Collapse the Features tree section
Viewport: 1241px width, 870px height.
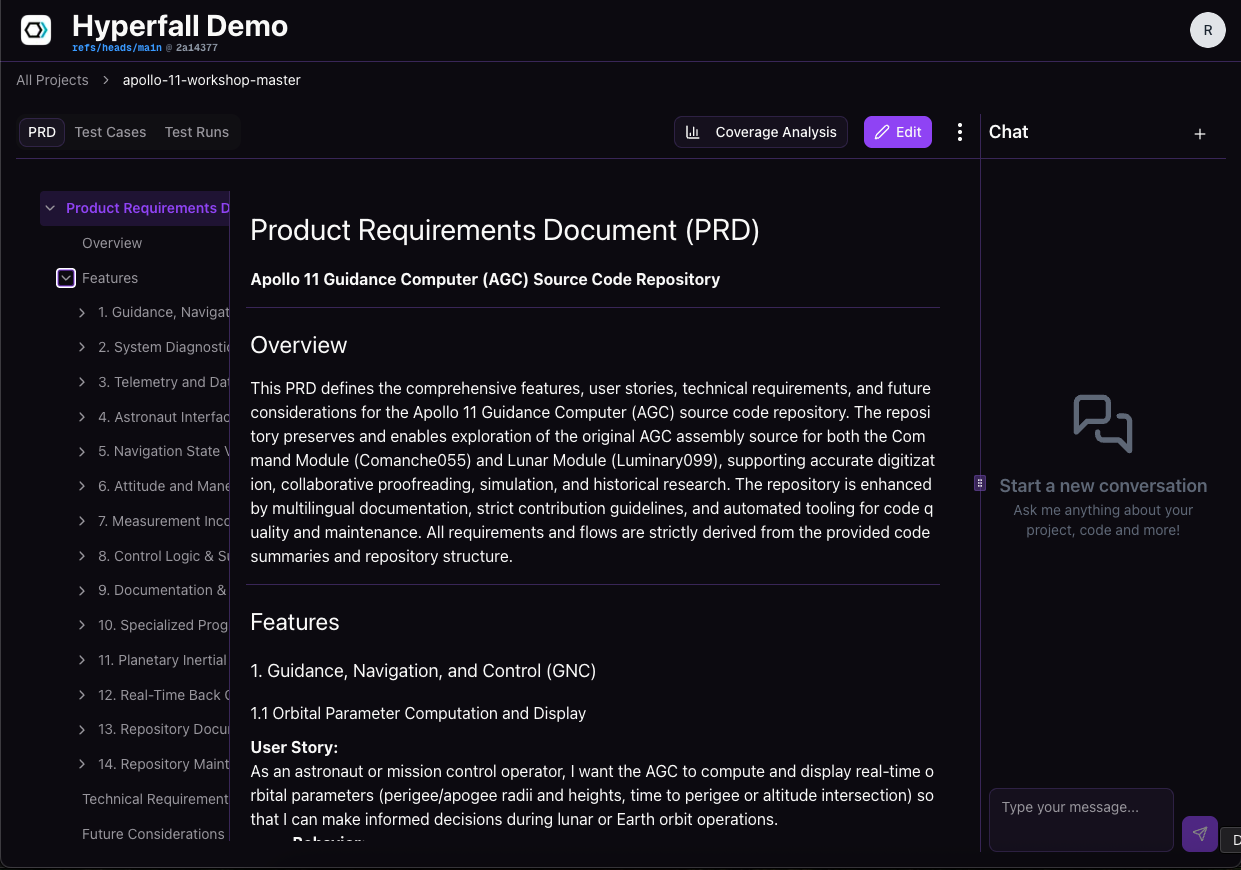pyautogui.click(x=66, y=278)
